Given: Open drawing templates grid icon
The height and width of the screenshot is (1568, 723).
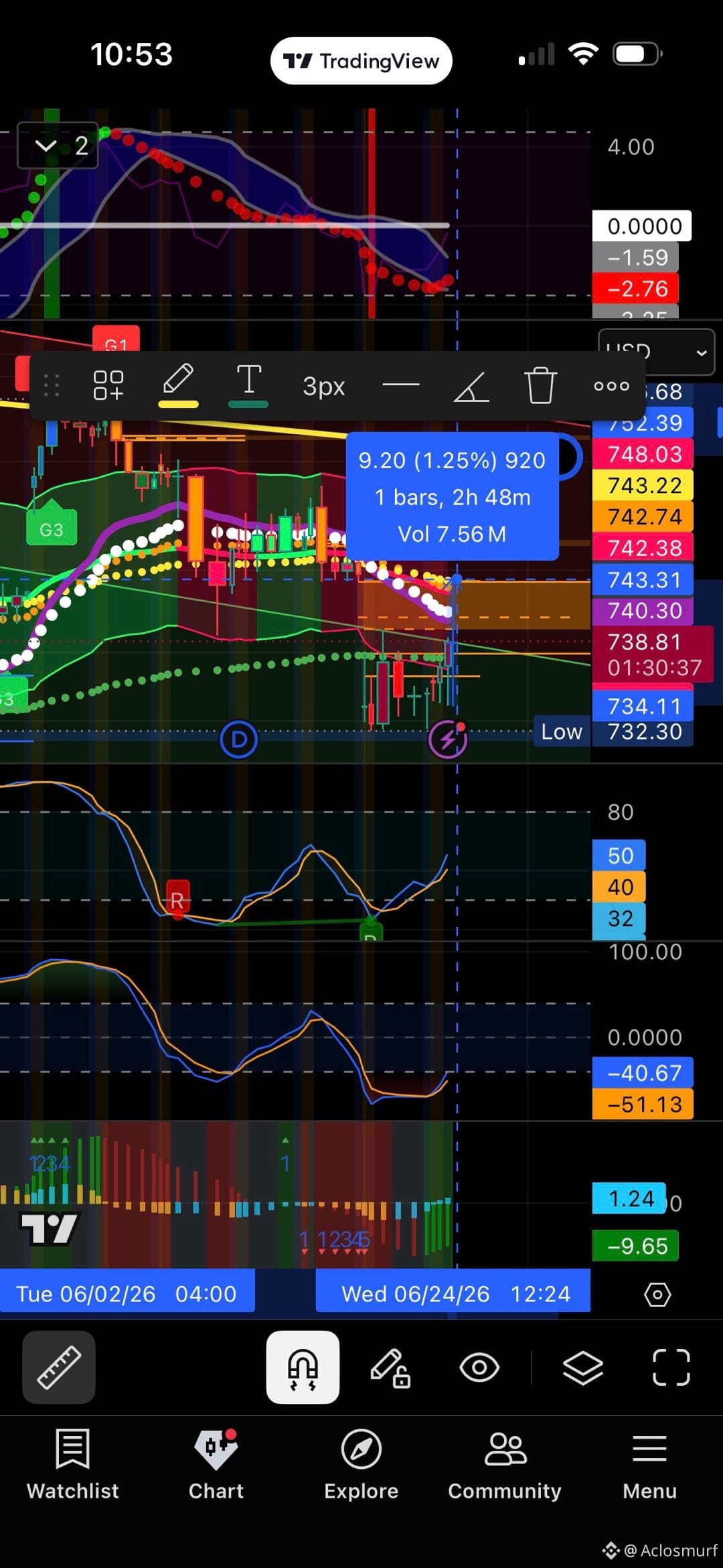Looking at the screenshot, I should (108, 386).
